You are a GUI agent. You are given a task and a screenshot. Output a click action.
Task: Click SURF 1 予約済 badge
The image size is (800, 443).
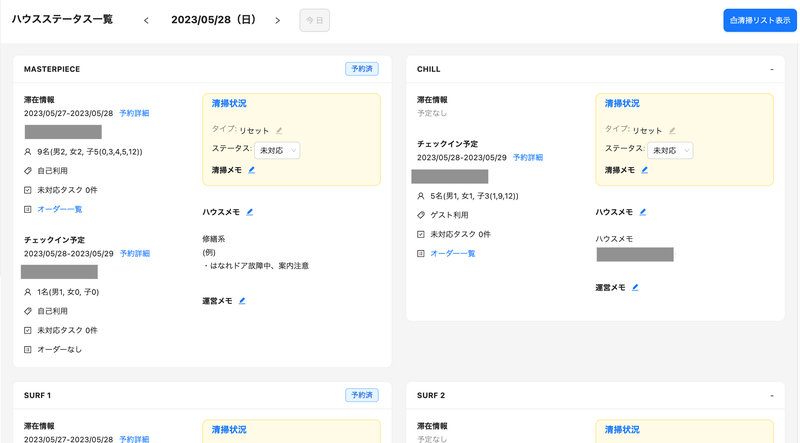tap(362, 395)
